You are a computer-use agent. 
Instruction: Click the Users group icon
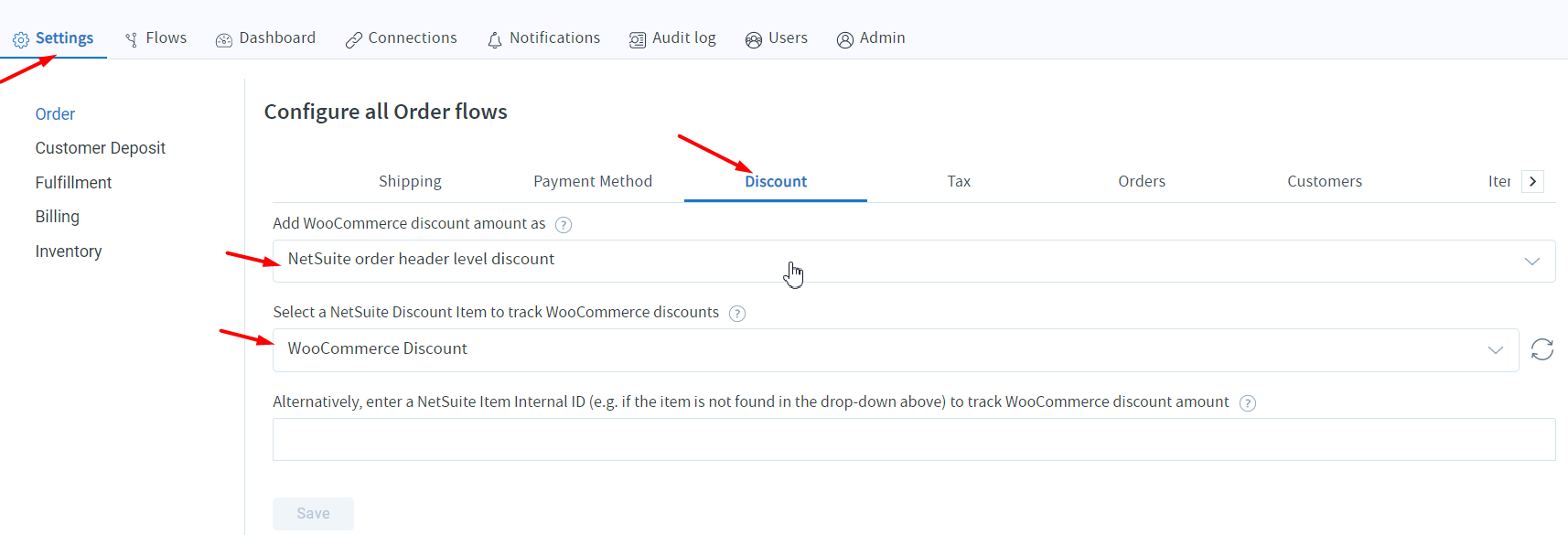point(754,40)
